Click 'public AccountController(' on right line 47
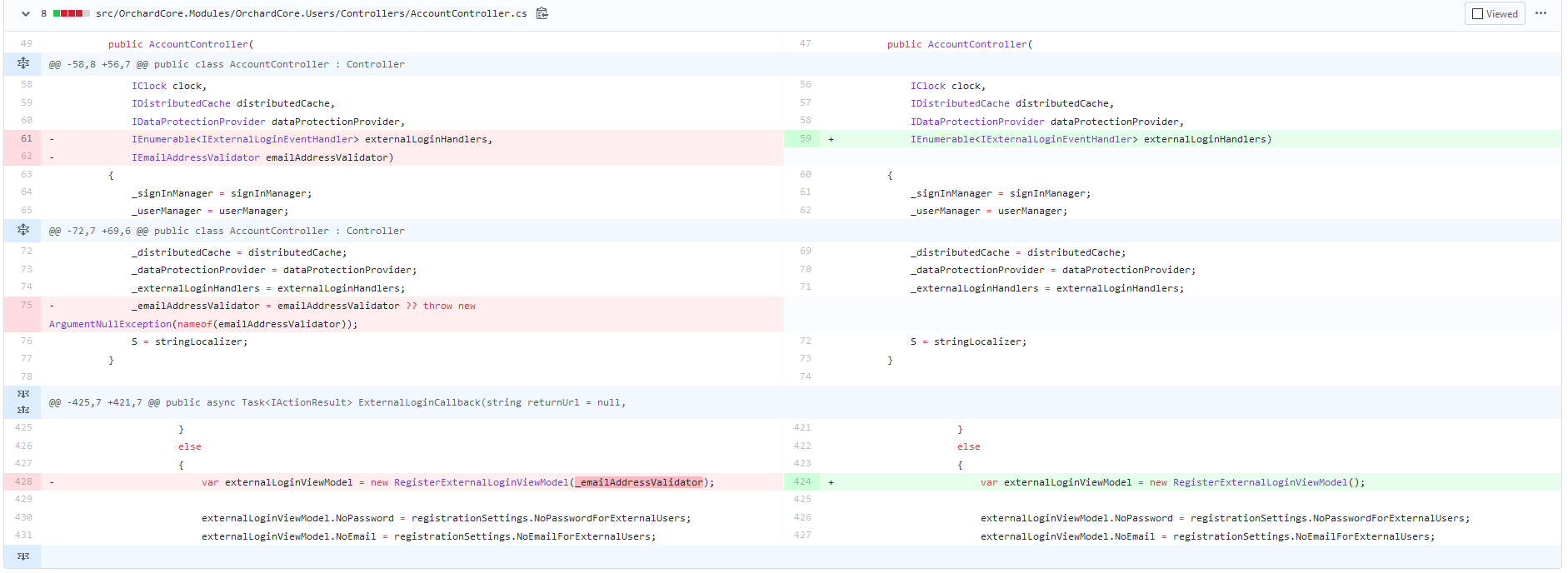Image resolution: width=1568 pixels, height=573 pixels. [960, 44]
